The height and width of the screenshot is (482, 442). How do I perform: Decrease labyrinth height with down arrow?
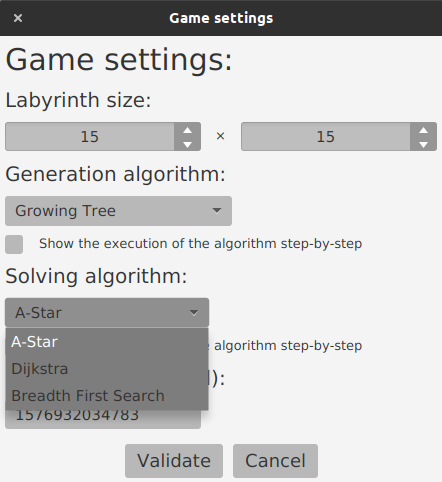[x=423, y=144]
